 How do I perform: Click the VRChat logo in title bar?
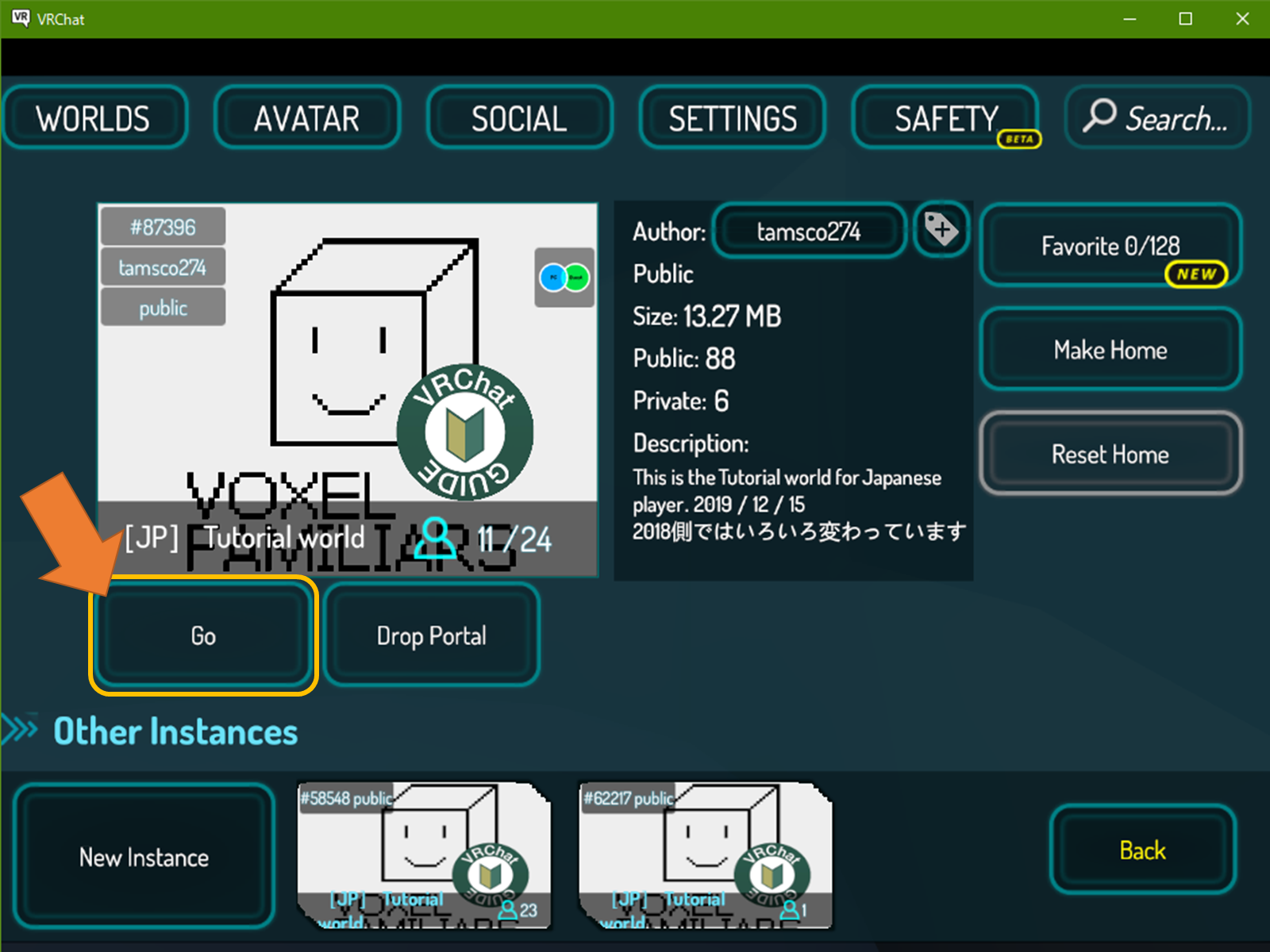[x=21, y=18]
